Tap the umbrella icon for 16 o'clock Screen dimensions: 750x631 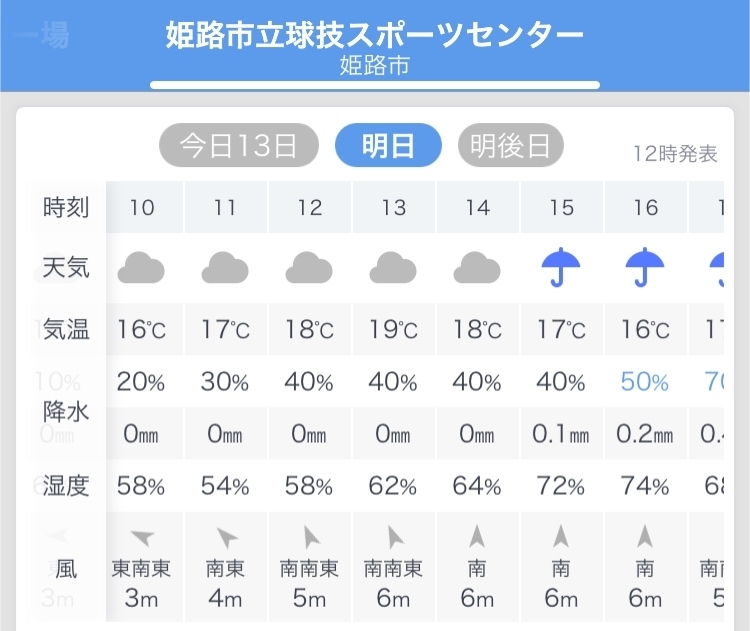[x=645, y=267]
